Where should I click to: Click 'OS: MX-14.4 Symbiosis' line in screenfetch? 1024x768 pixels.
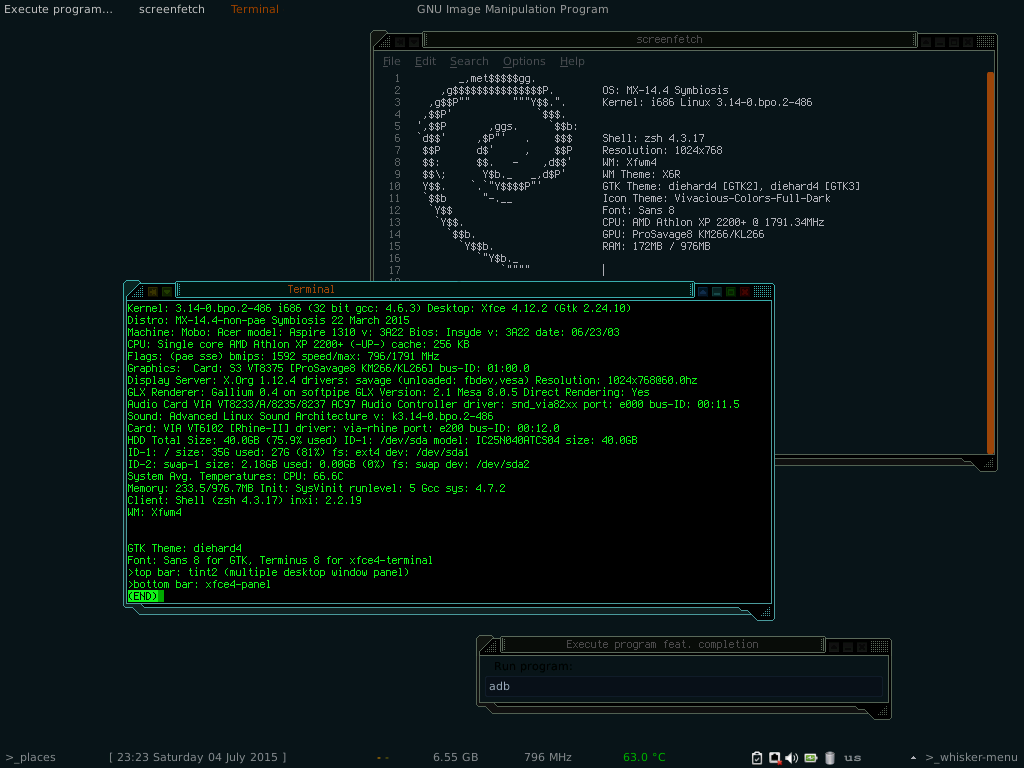pos(665,90)
